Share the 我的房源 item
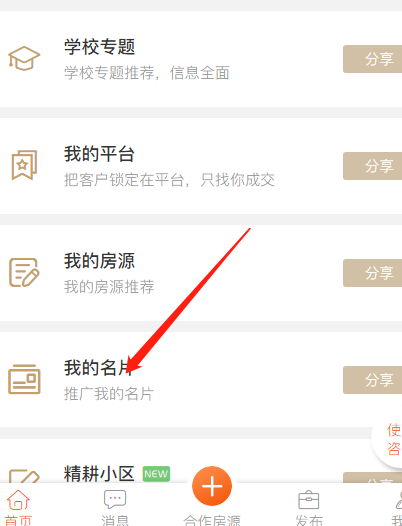402x526 pixels. [x=372, y=273]
